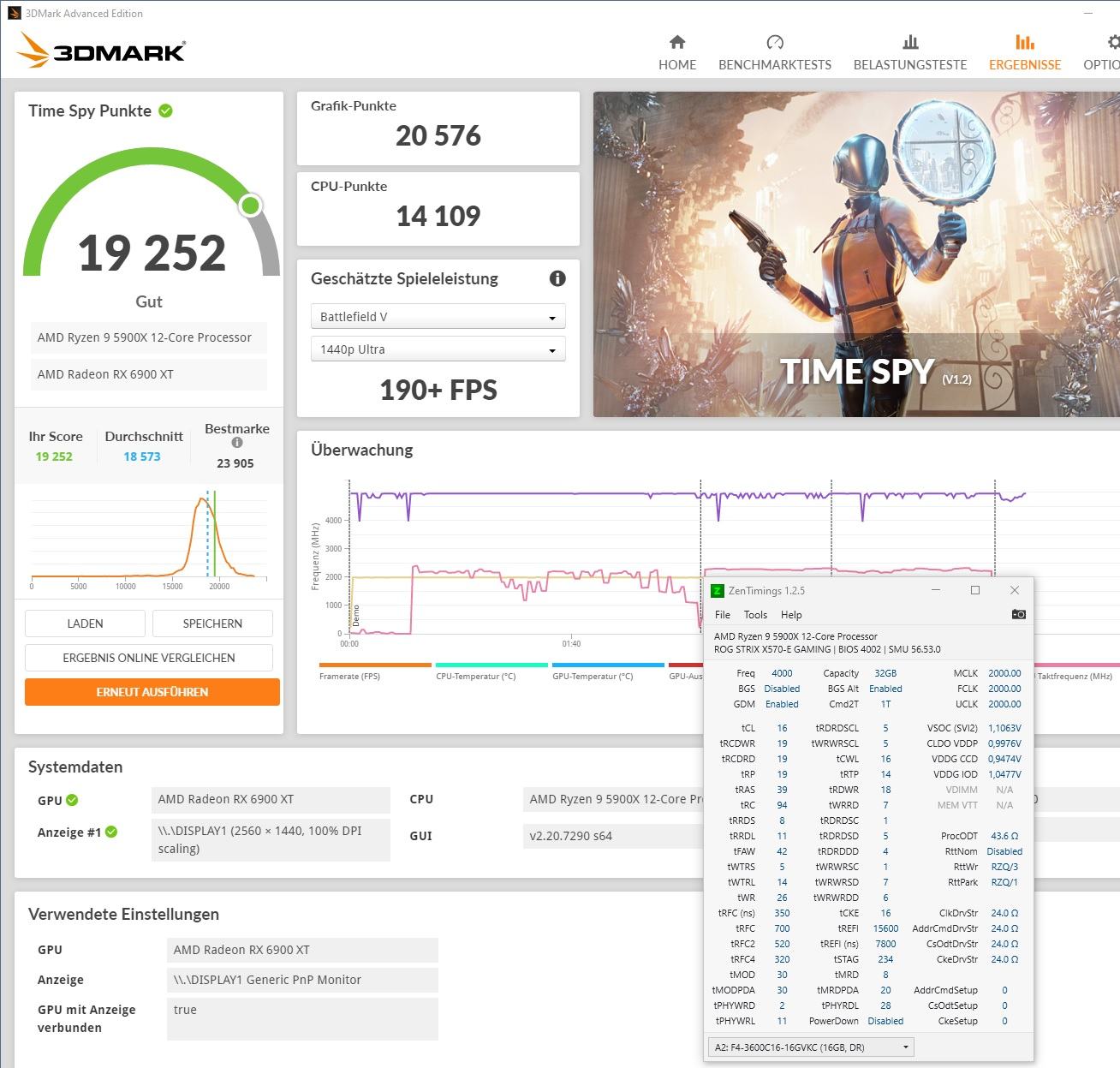Screen dimensions: 1120x1068
Task: Click the orange results bars icon
Action: pyautogui.click(x=1025, y=42)
